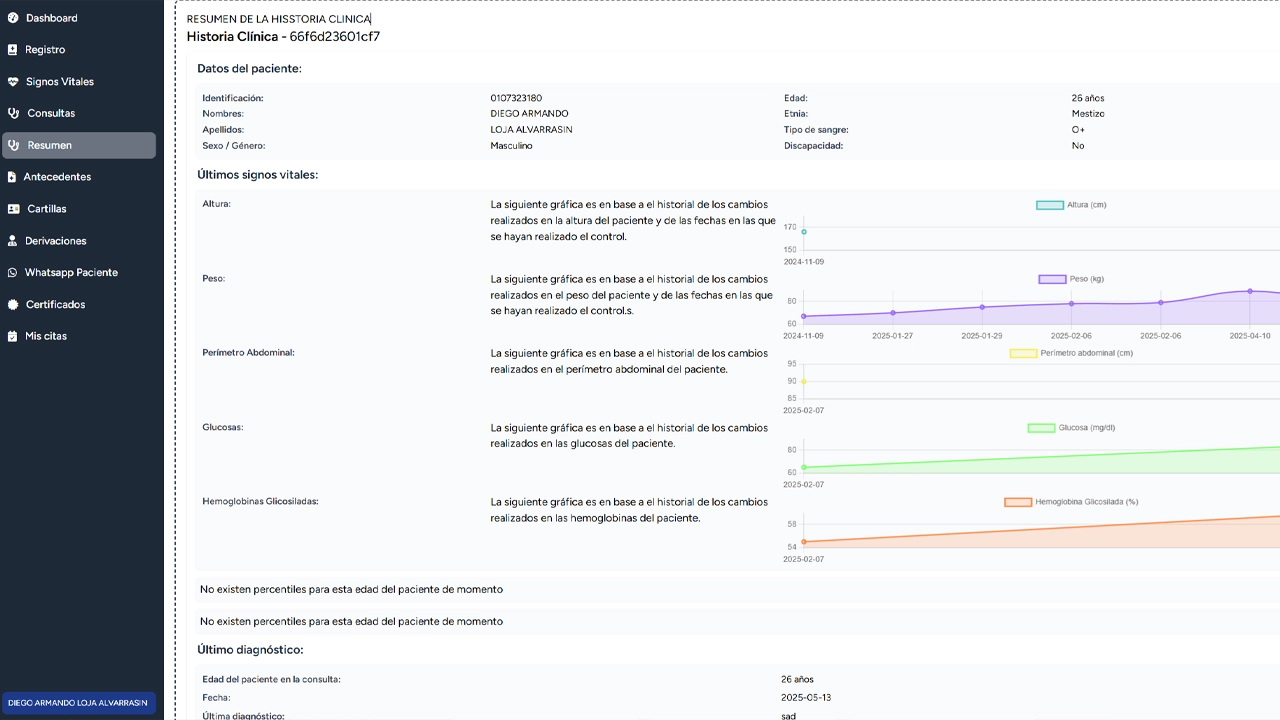Viewport: 1280px width, 720px height.
Task: Click the Antecedentes document icon
Action: (12, 177)
